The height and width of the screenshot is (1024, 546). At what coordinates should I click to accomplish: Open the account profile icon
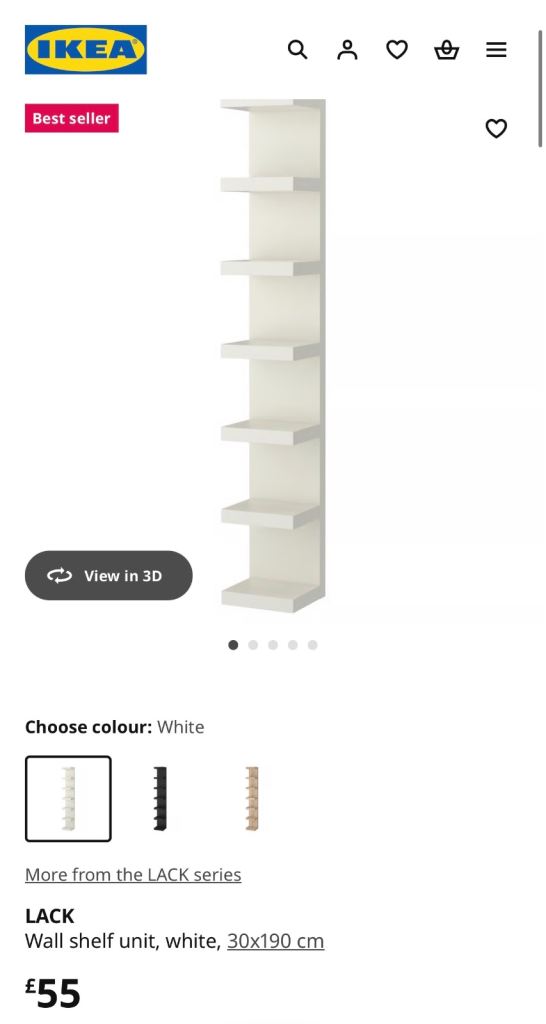347,50
